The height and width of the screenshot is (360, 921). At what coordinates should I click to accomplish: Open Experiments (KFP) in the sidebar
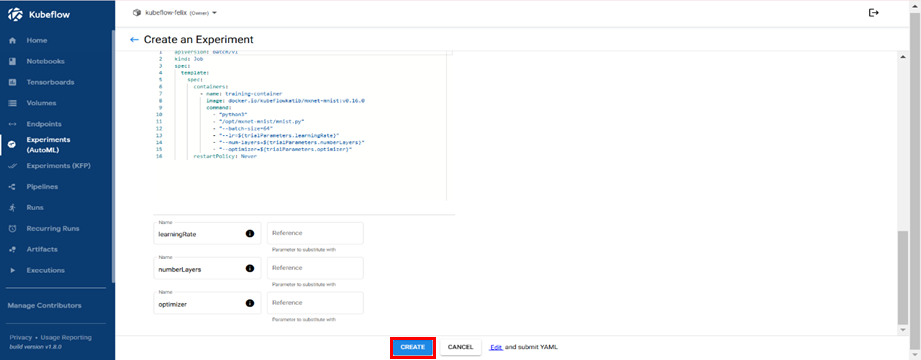[x=59, y=166]
